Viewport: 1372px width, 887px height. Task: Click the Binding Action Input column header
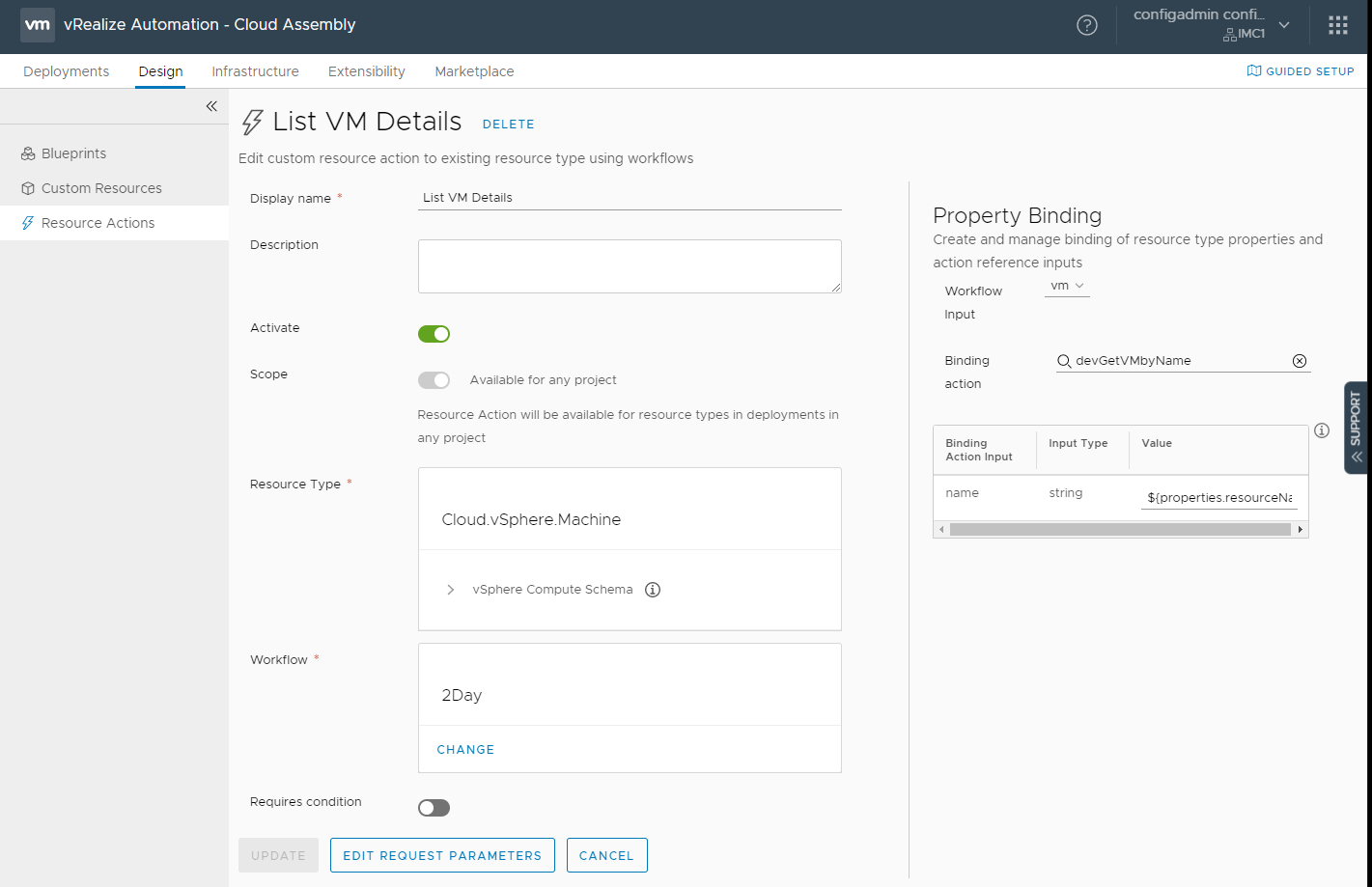tap(979, 450)
